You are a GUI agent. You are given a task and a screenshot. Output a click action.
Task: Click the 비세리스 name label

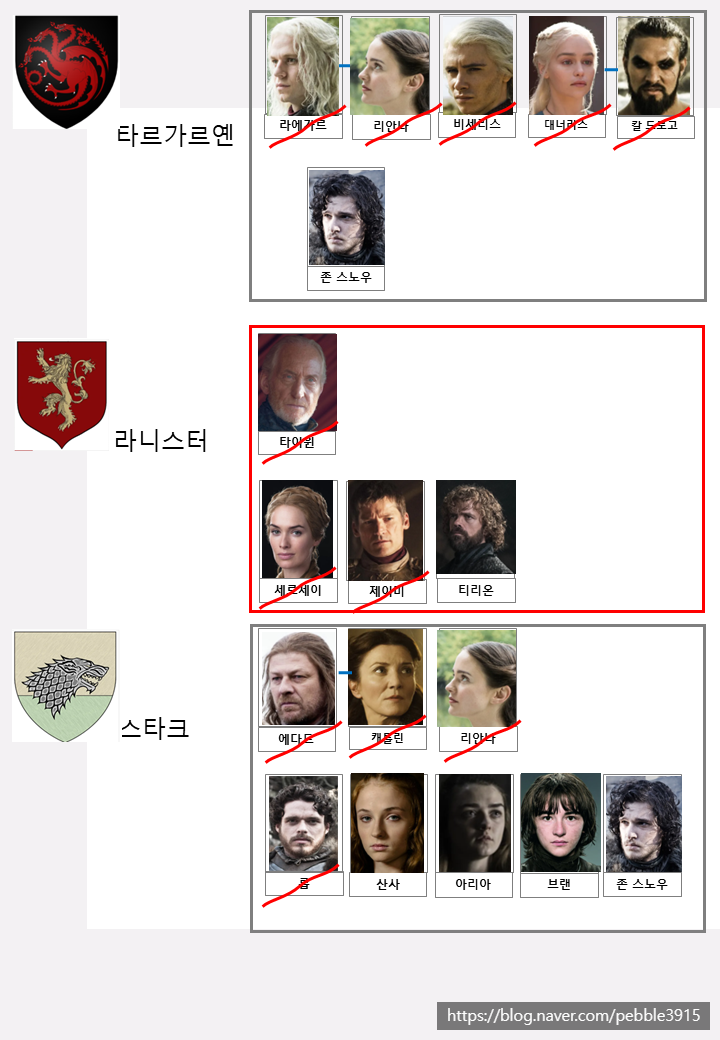pyautogui.click(x=477, y=125)
